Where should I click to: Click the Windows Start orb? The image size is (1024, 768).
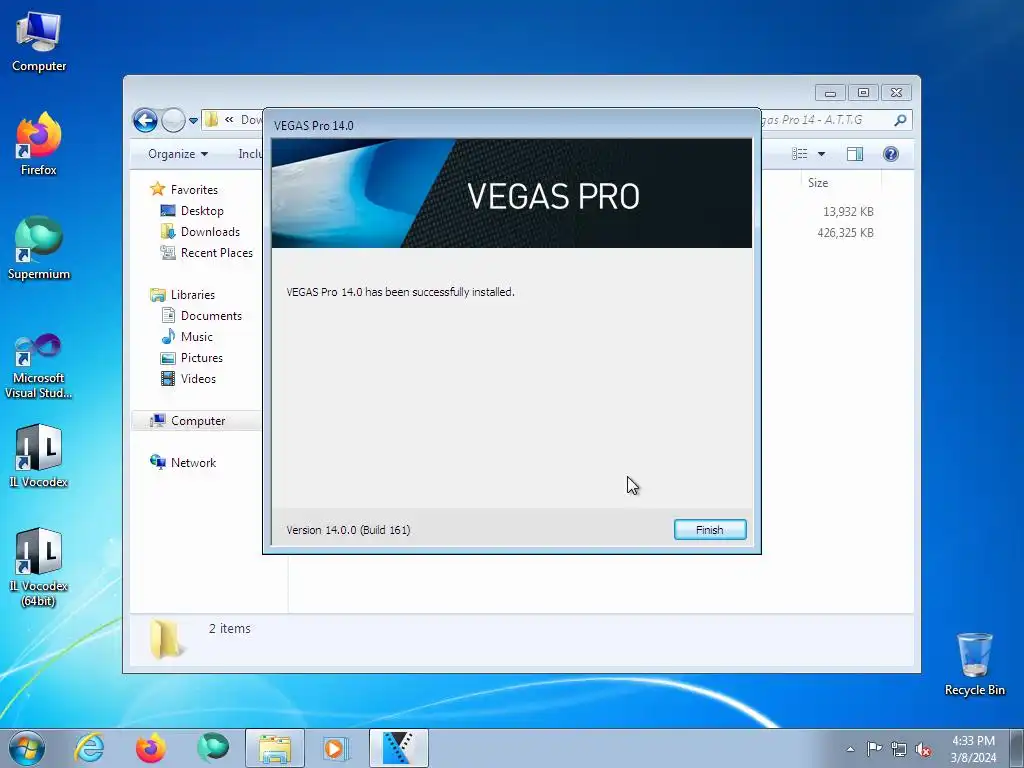[x=27, y=748]
